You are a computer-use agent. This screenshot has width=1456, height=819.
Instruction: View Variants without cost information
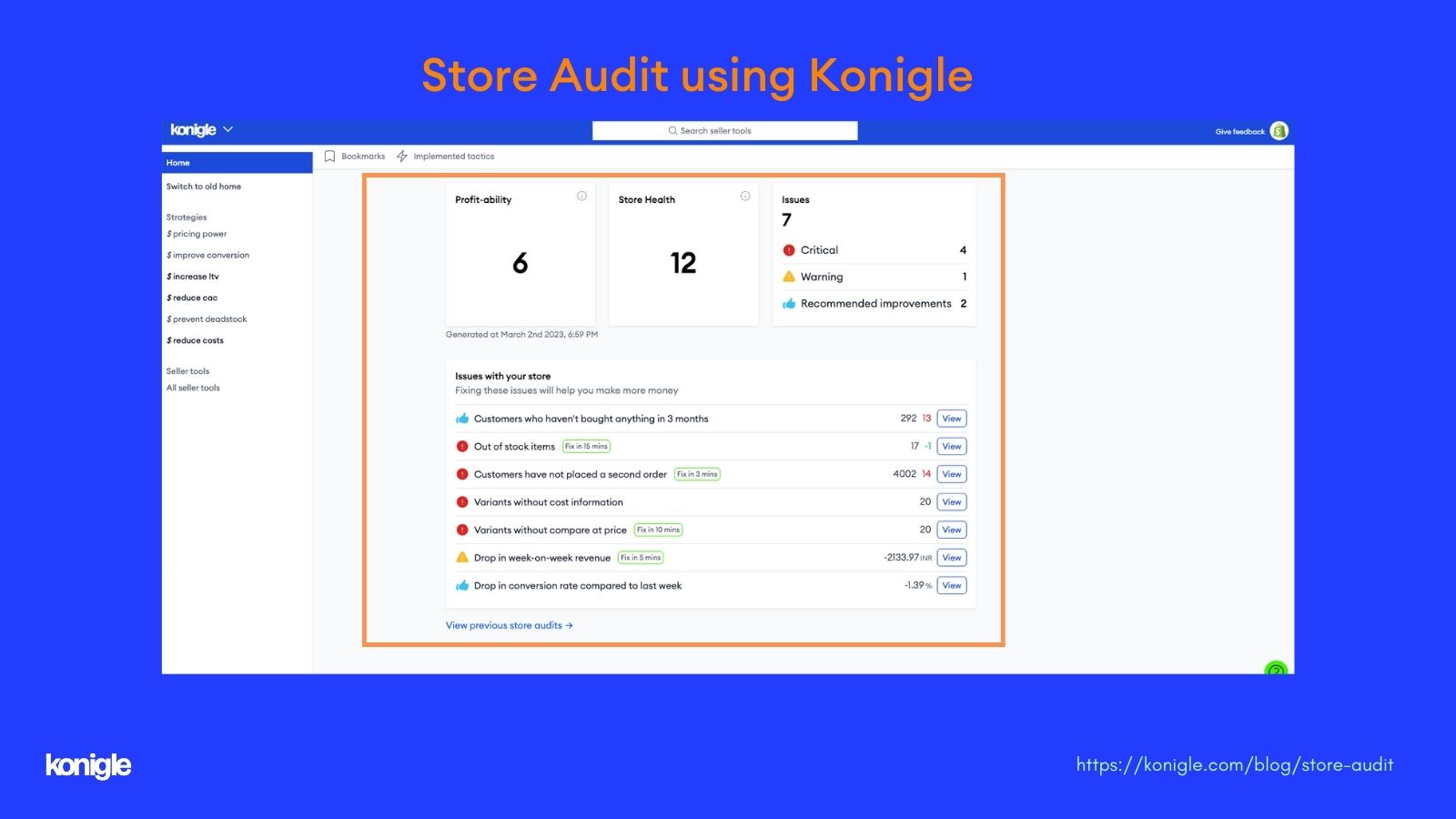point(952,502)
